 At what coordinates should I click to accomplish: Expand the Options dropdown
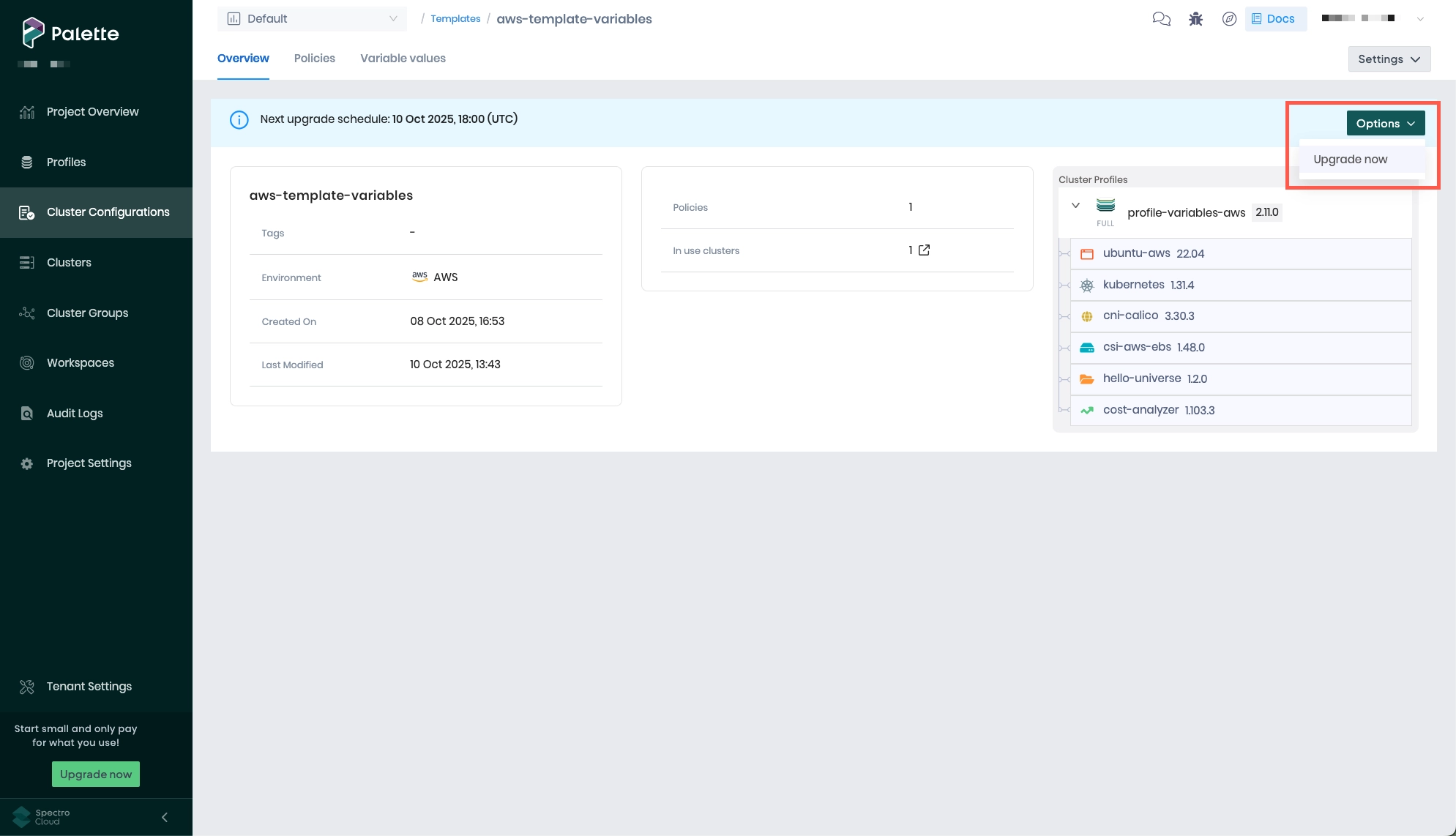click(x=1385, y=123)
